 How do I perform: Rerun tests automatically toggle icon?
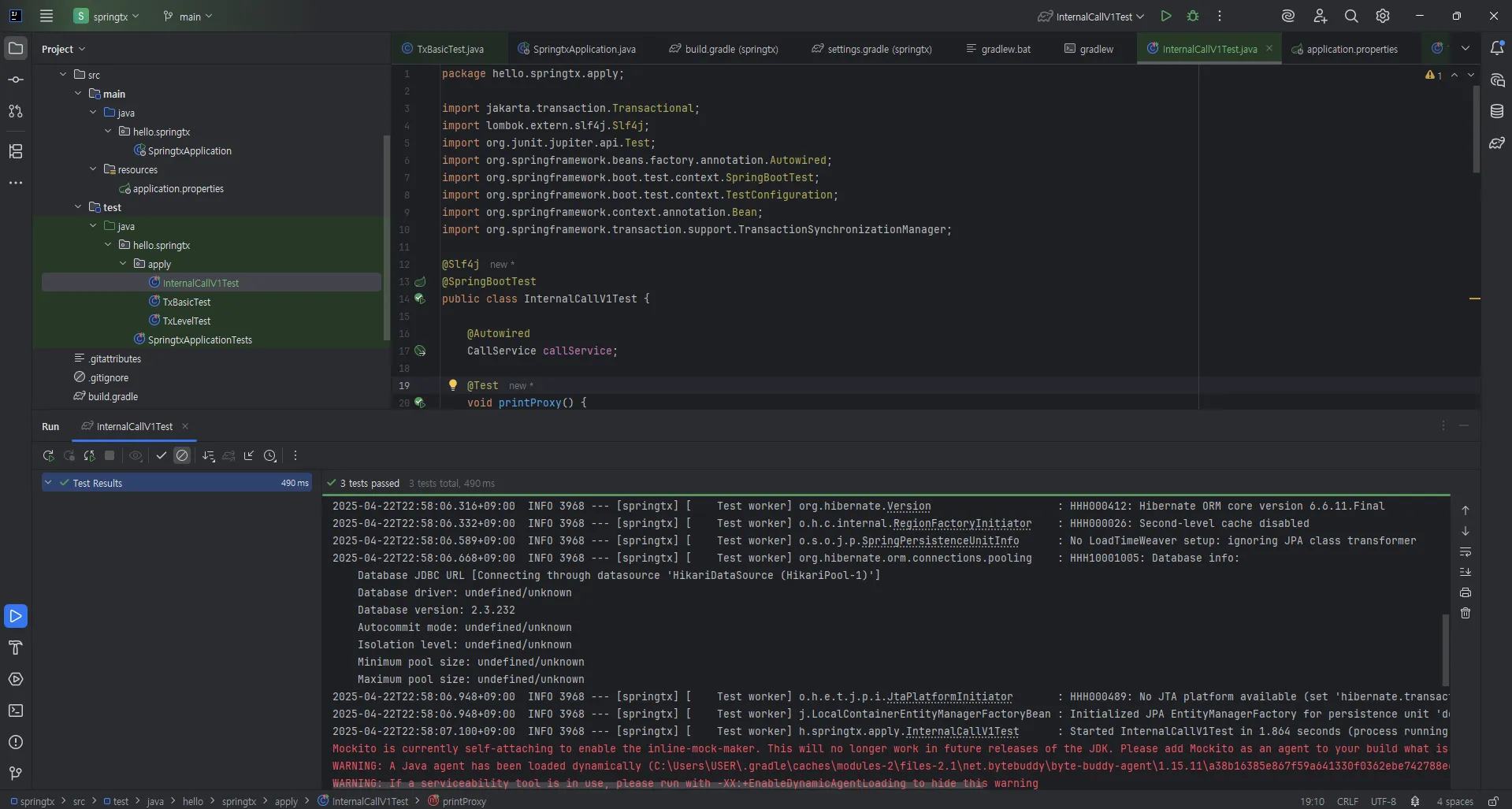(x=90, y=455)
